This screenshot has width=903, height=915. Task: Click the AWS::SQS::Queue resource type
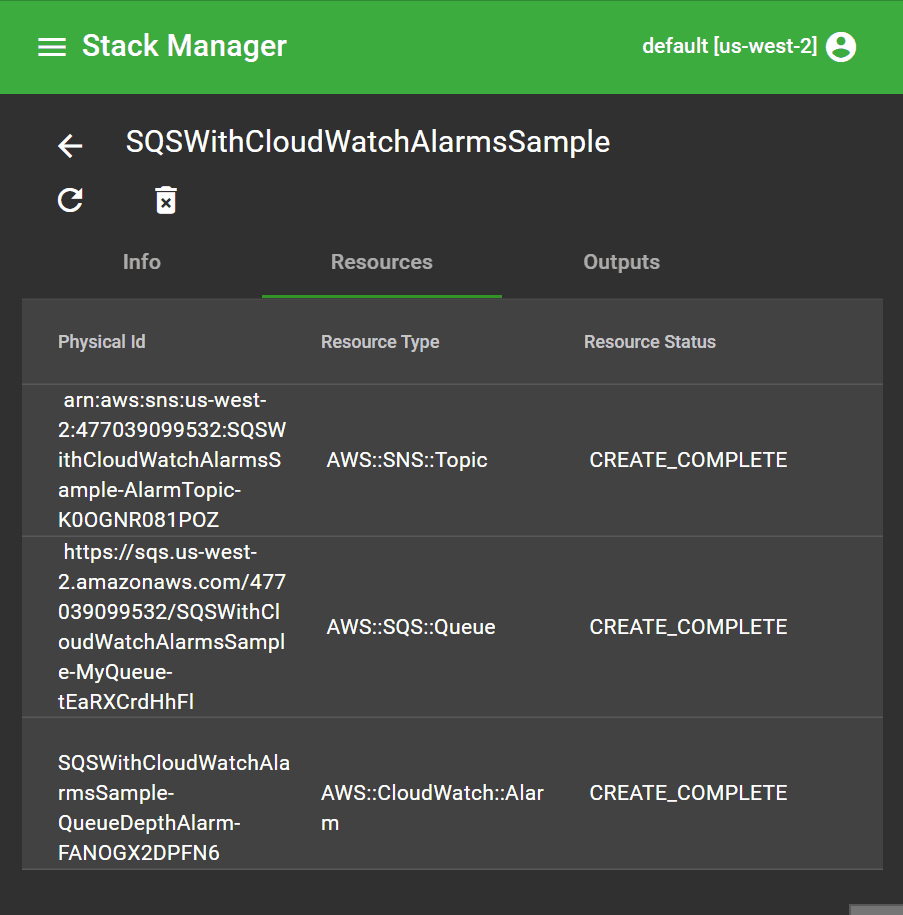click(x=411, y=627)
